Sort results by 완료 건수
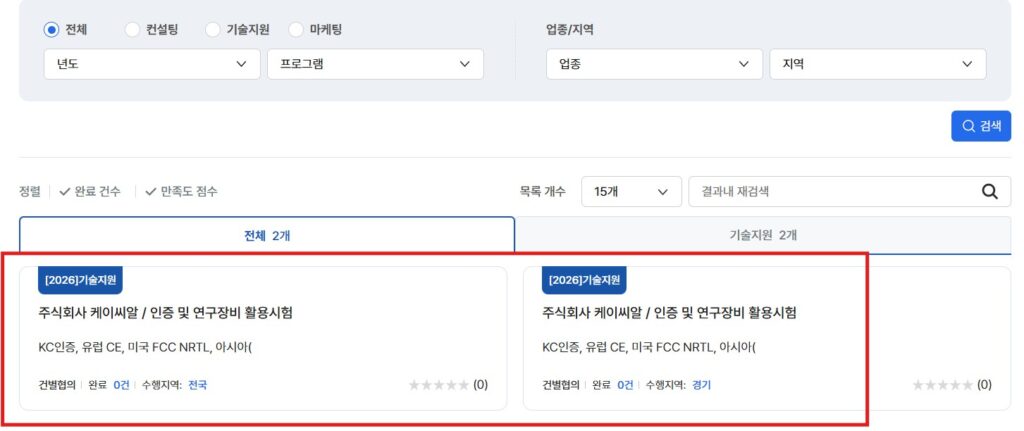The image size is (1024, 431). tap(90, 191)
